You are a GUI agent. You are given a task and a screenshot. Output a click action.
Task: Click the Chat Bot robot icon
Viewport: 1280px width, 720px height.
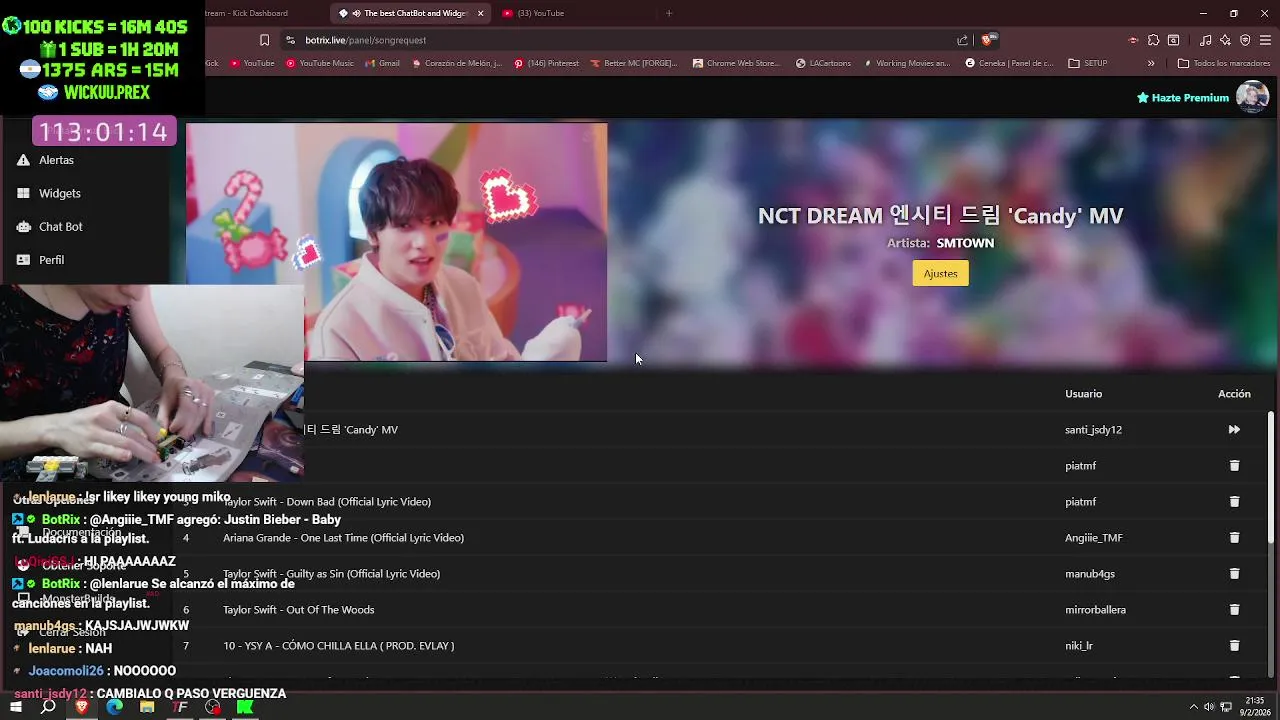click(x=23, y=227)
